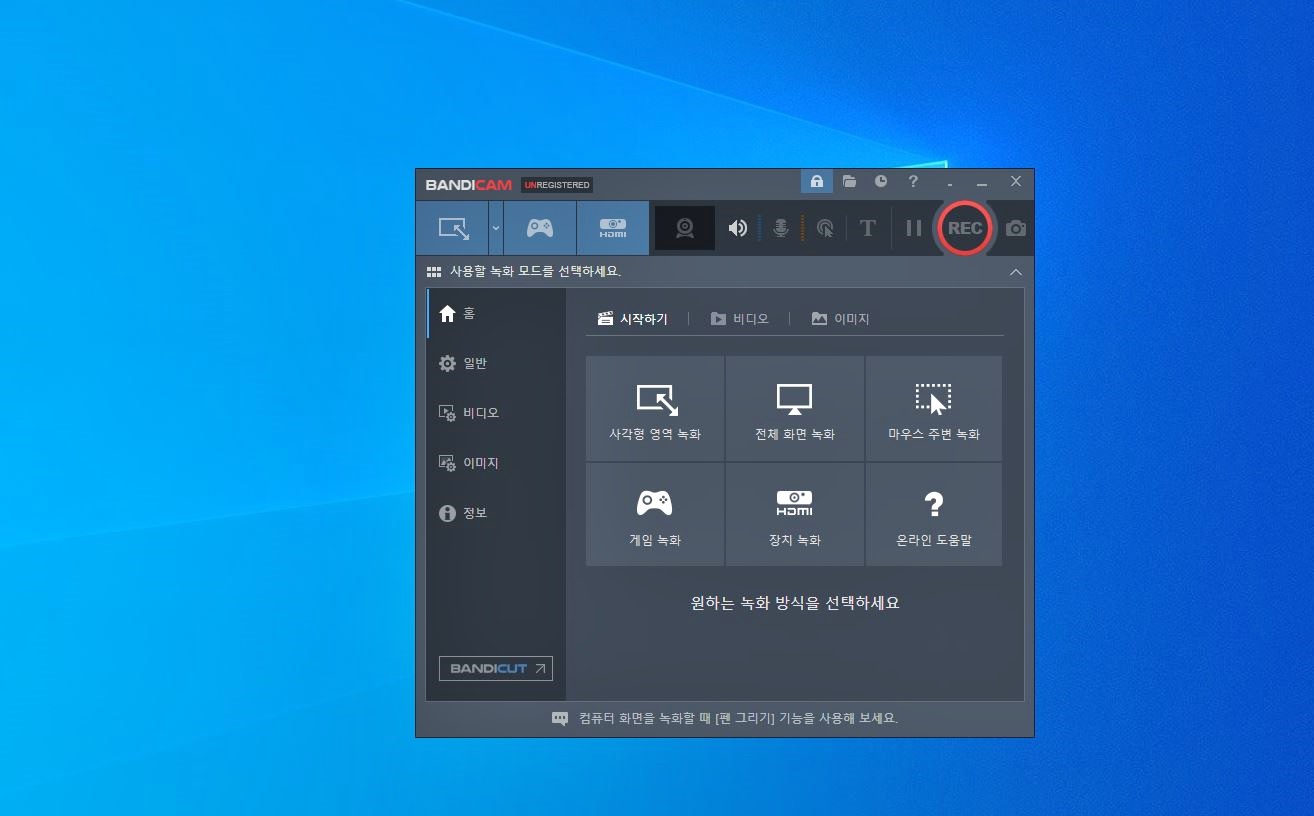Capture screenshot with camera icon

tap(1016, 228)
